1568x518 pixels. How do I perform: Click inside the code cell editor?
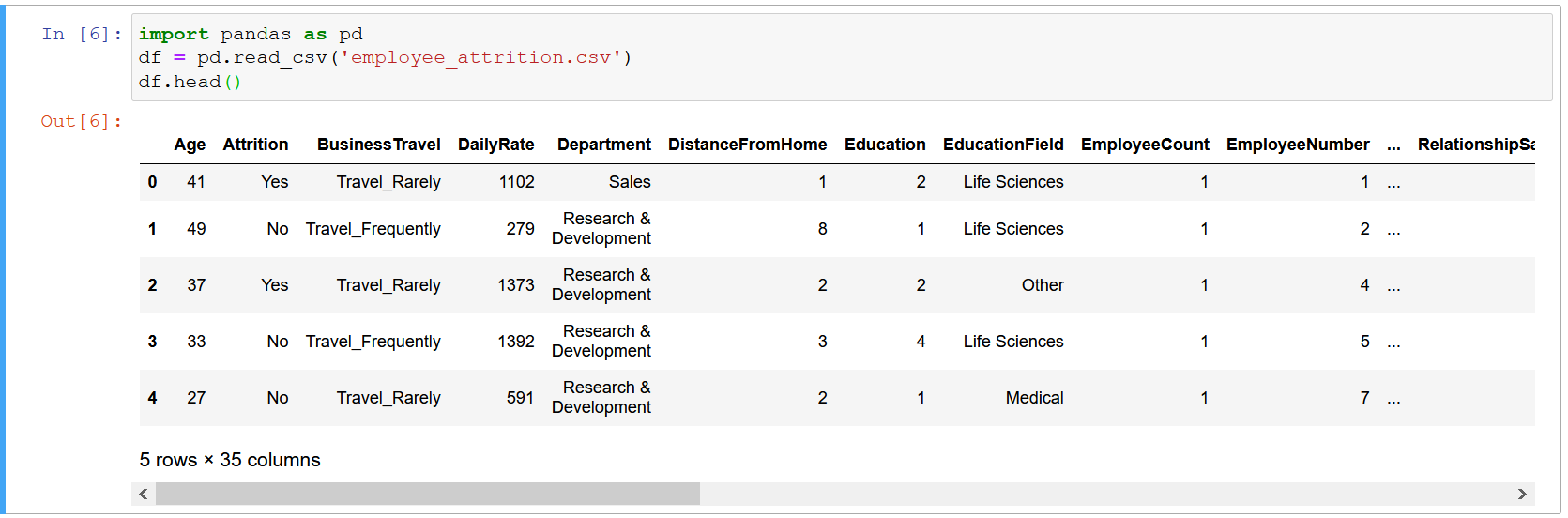tap(842, 57)
